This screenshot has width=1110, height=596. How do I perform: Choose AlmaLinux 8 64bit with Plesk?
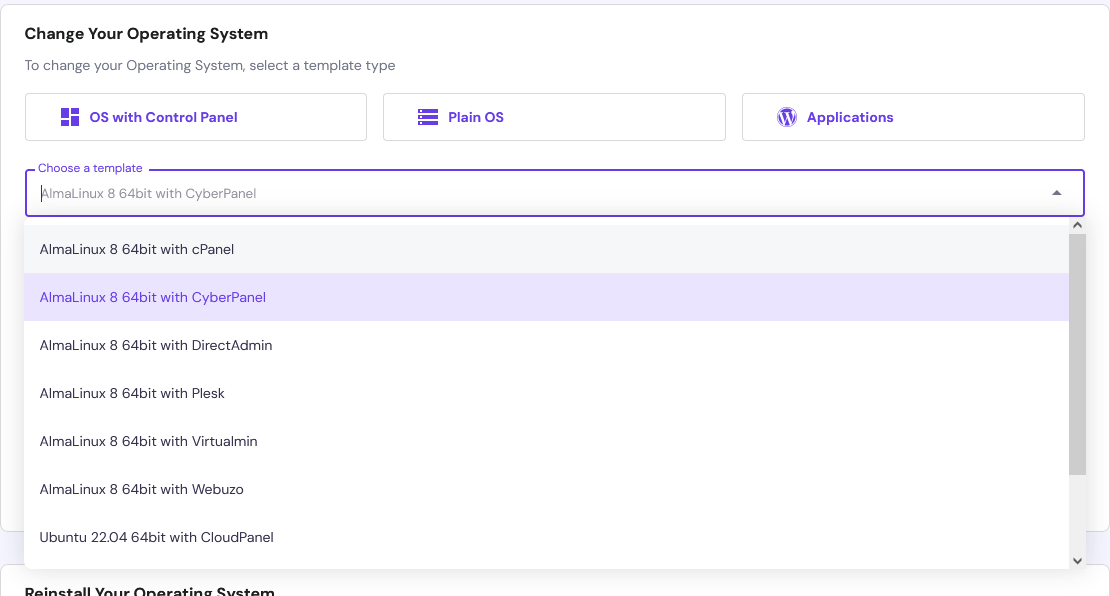click(x=547, y=394)
